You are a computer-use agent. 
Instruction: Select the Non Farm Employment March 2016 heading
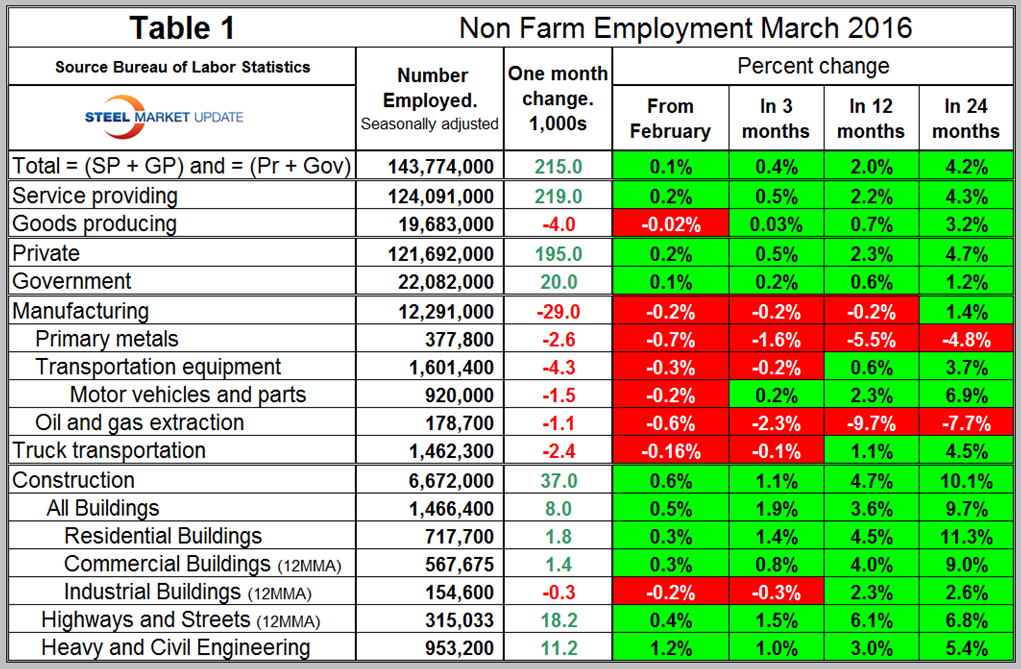[685, 27]
